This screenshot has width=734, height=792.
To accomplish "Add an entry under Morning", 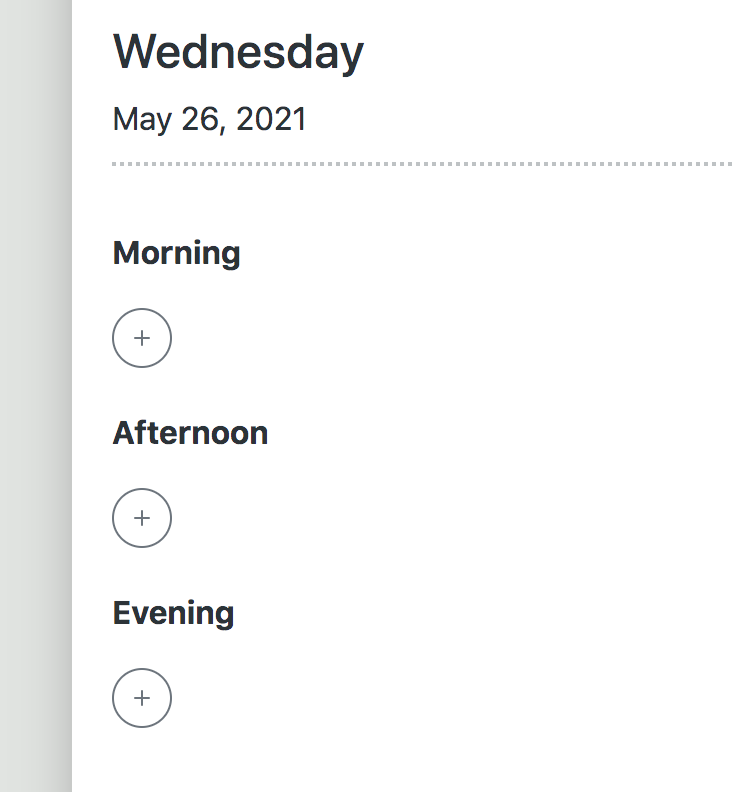I will 142,338.
